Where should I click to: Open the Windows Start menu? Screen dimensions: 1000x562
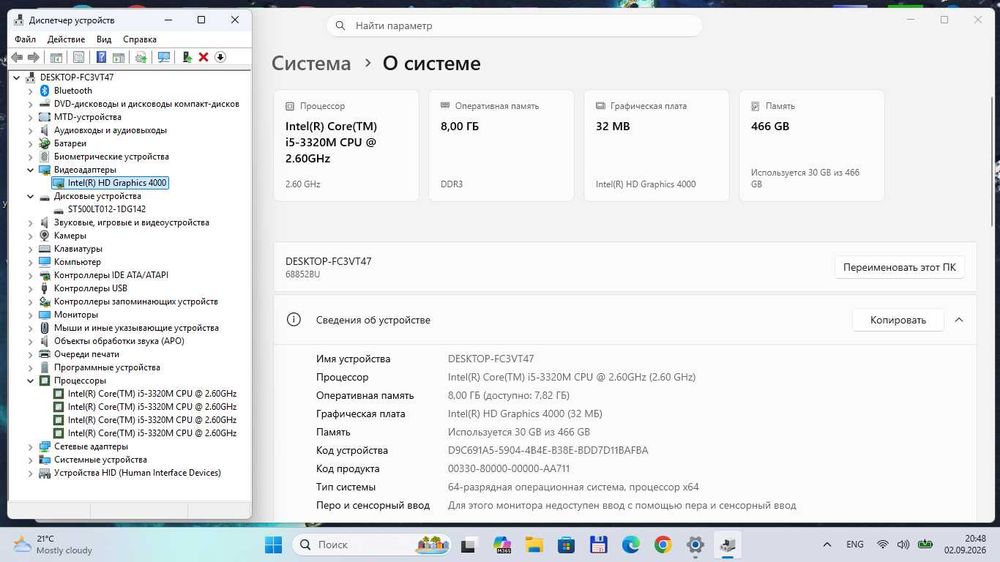tap(274, 545)
